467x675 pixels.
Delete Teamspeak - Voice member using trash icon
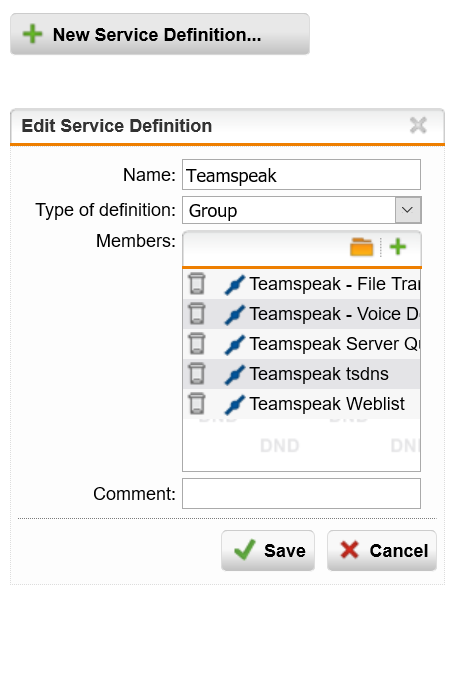[197, 314]
